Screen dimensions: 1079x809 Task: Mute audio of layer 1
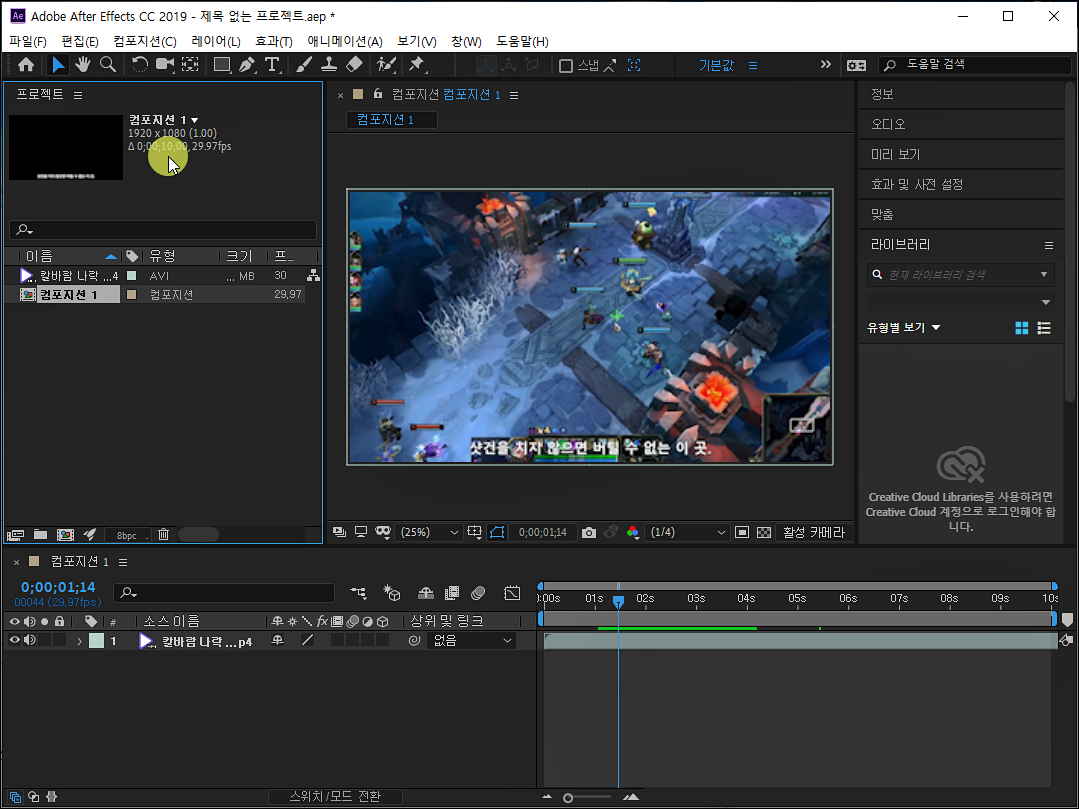30,640
